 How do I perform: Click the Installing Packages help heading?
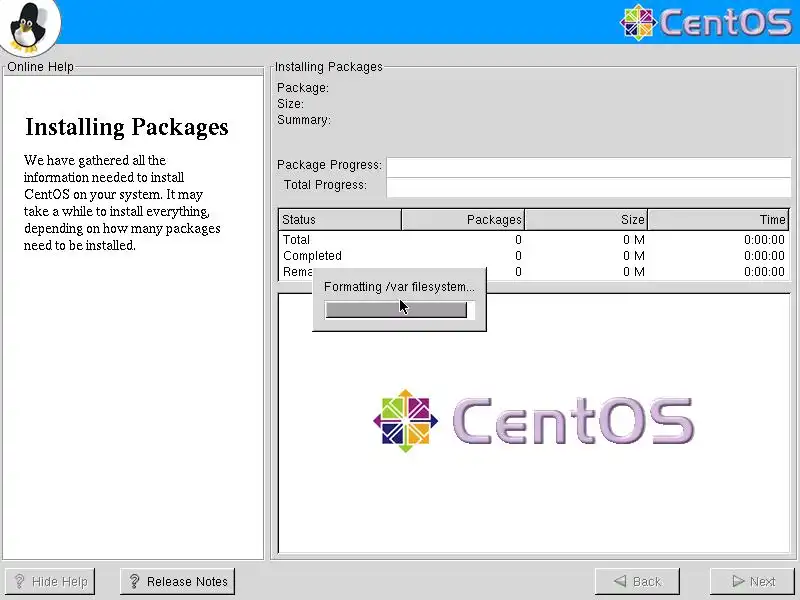[x=127, y=128]
